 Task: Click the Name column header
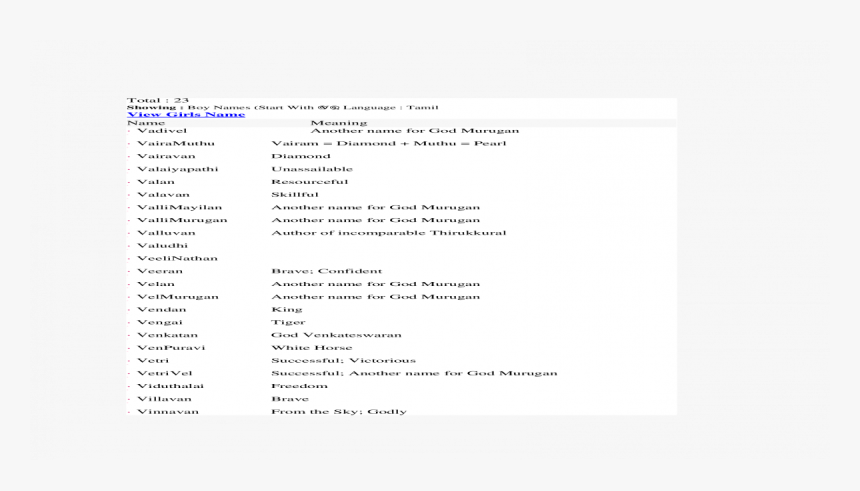(146, 123)
